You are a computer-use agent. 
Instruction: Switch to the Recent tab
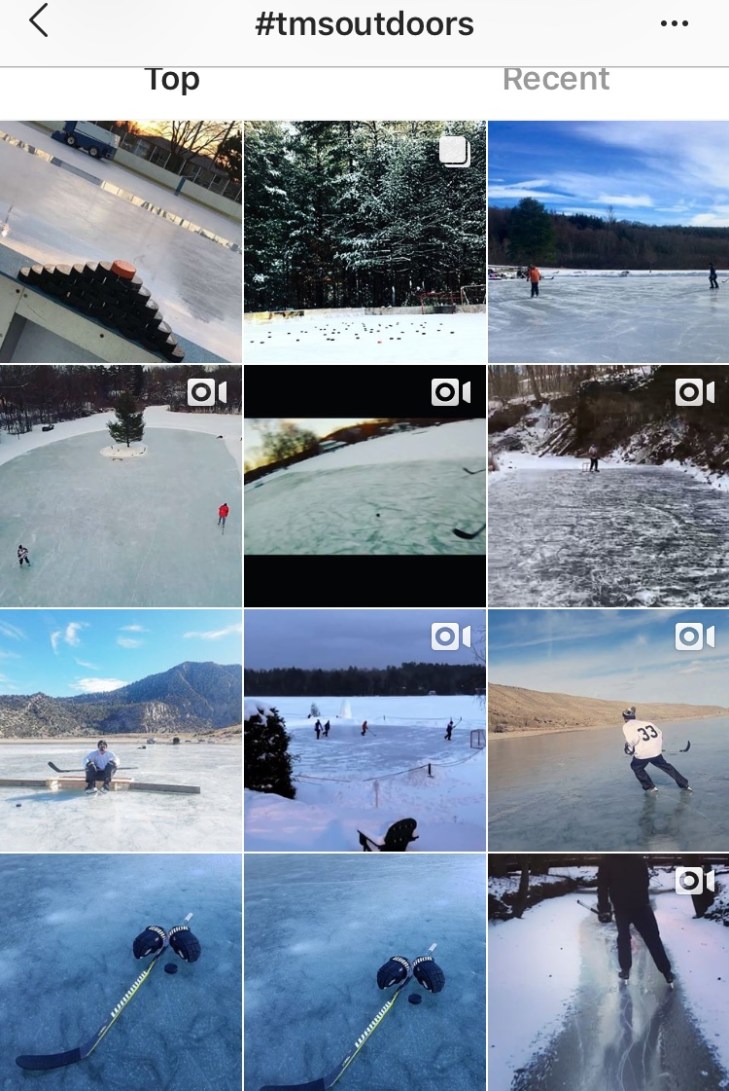[556, 79]
